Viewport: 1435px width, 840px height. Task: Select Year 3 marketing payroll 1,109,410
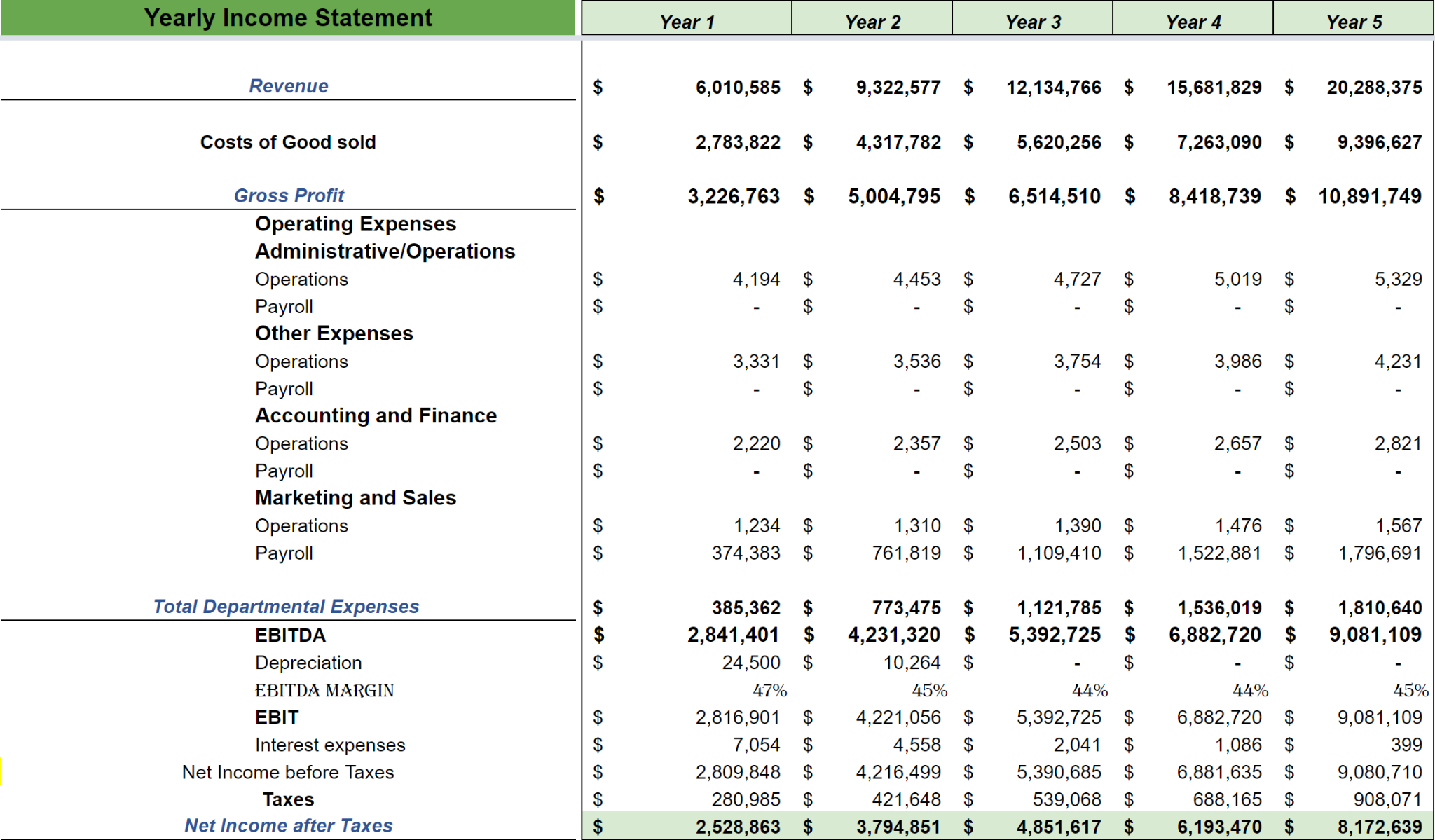(1059, 553)
